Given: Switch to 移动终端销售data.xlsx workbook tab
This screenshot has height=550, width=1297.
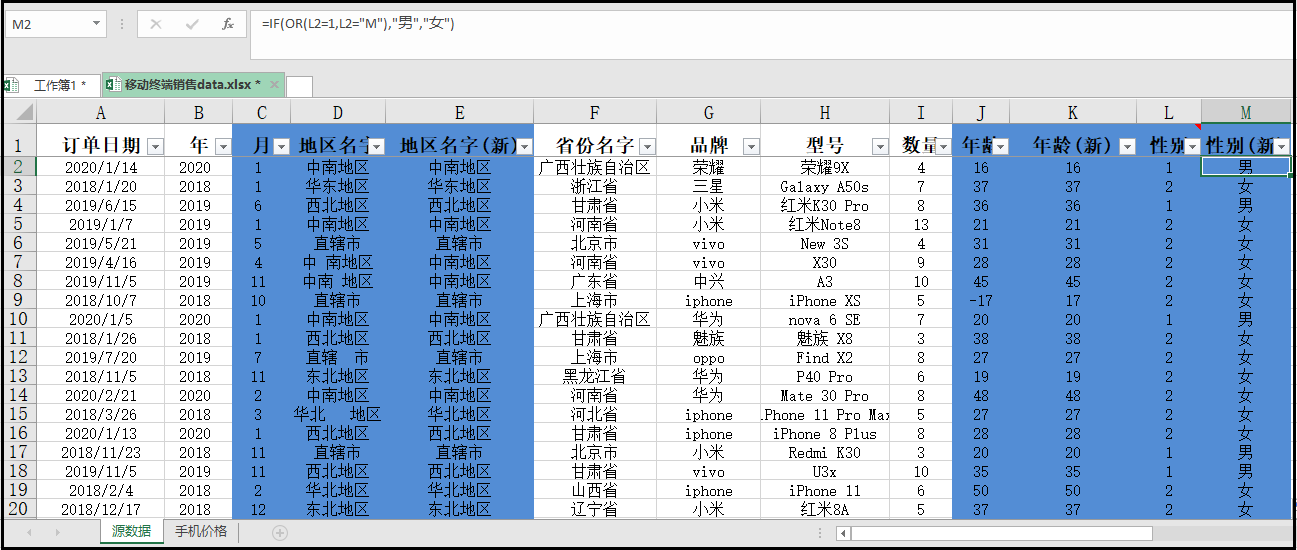Looking at the screenshot, I should (x=193, y=85).
